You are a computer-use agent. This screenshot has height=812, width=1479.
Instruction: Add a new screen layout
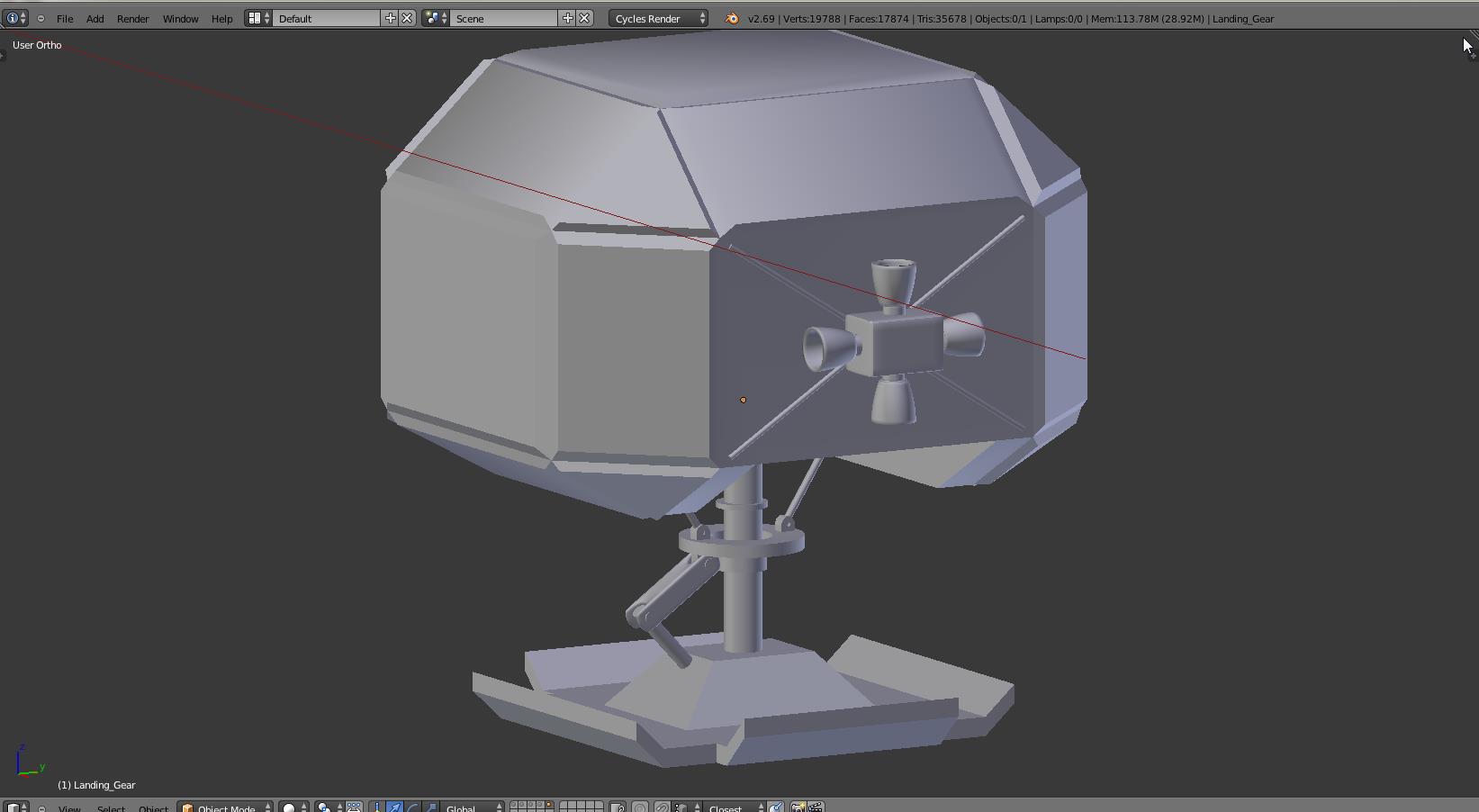(390, 18)
